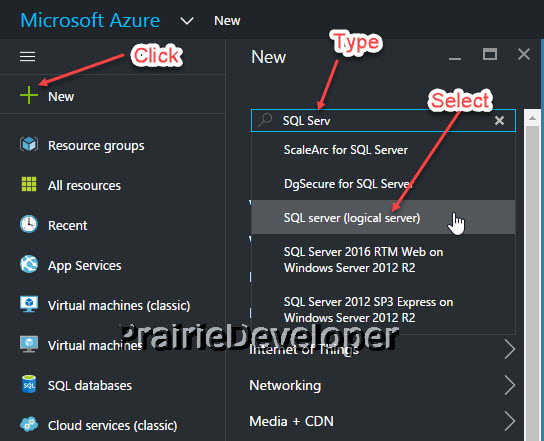Click the New breadcrumb in header
The width and height of the screenshot is (544, 441).
click(x=227, y=21)
